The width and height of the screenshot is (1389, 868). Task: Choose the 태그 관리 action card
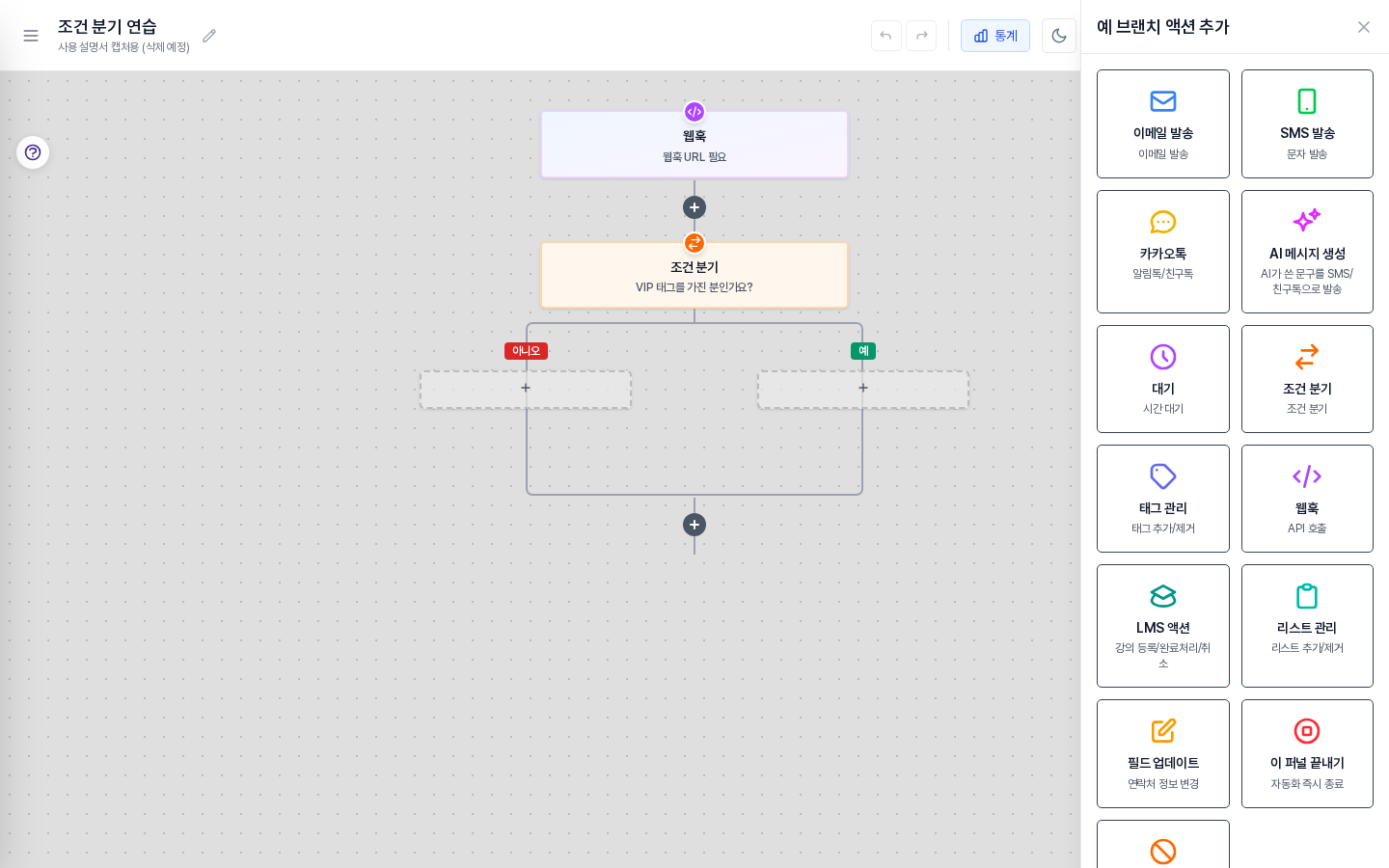click(1163, 499)
